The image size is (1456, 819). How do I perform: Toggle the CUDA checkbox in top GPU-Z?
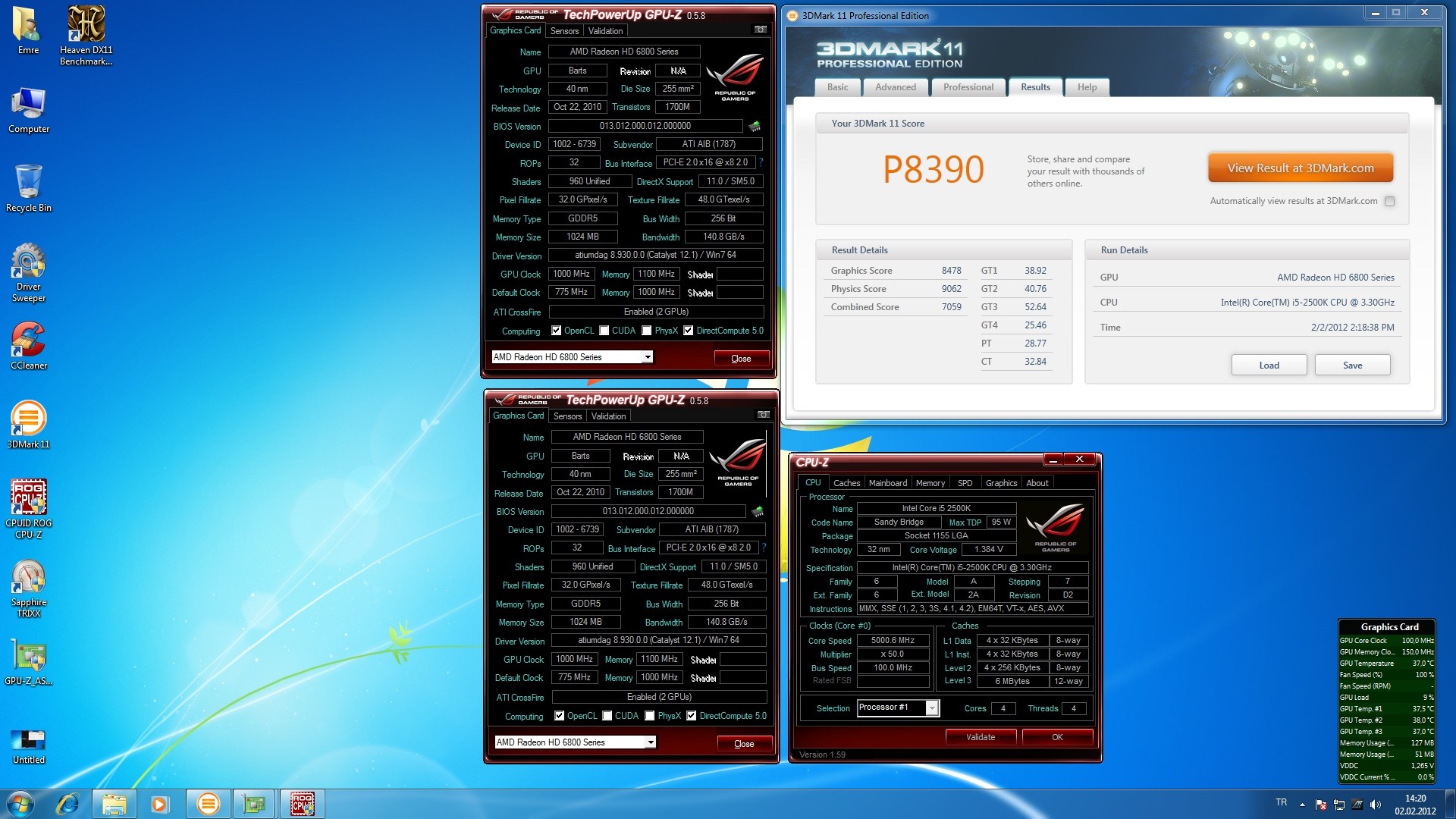pos(604,331)
